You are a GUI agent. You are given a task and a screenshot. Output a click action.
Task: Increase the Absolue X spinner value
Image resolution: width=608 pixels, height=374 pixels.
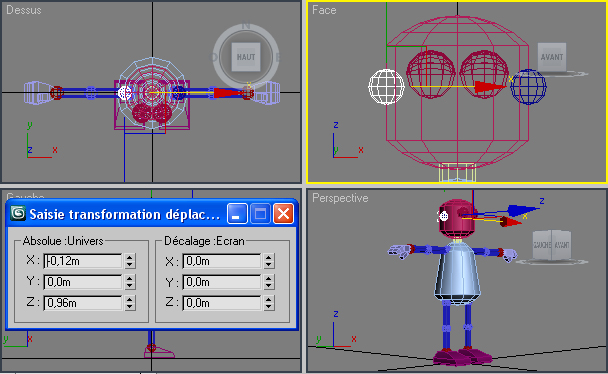point(130,257)
